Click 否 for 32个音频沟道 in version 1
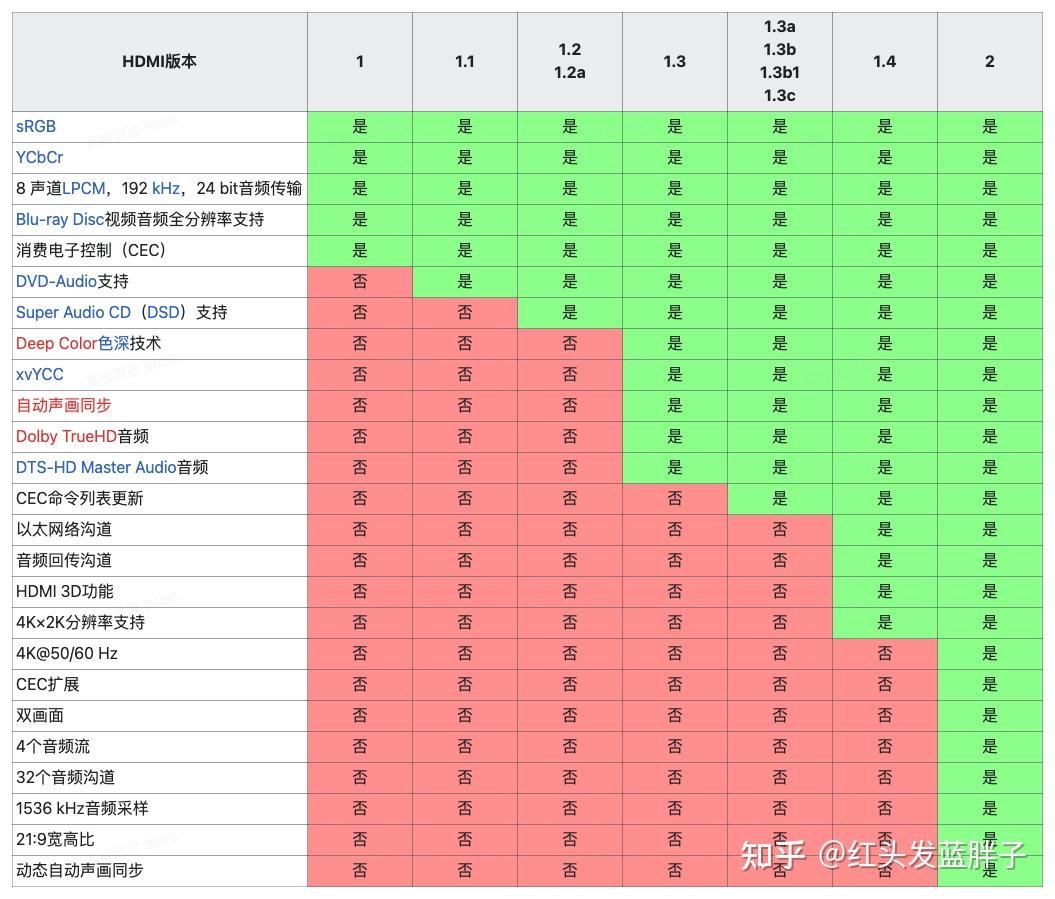 pos(360,777)
